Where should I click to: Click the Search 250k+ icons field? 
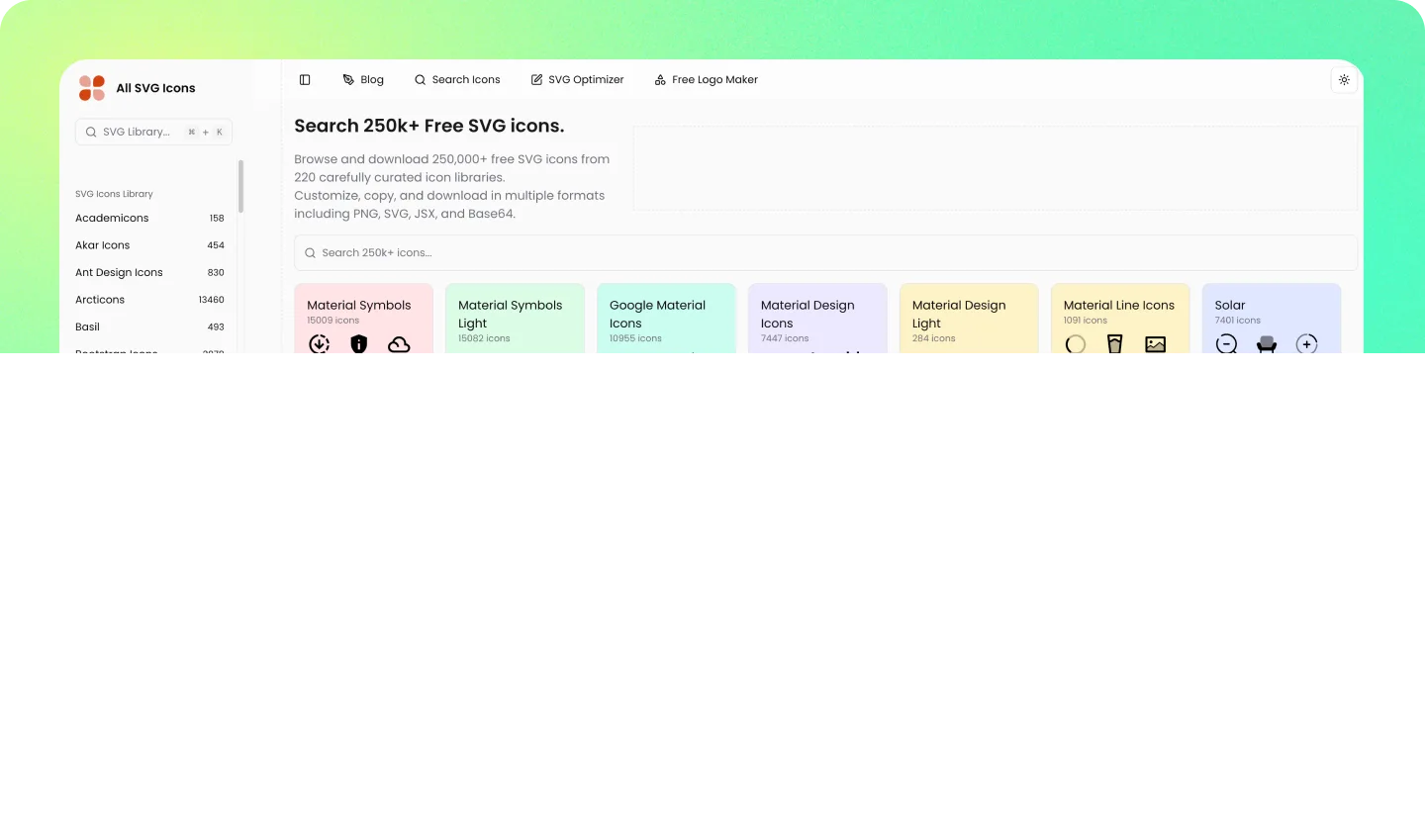coord(825,252)
